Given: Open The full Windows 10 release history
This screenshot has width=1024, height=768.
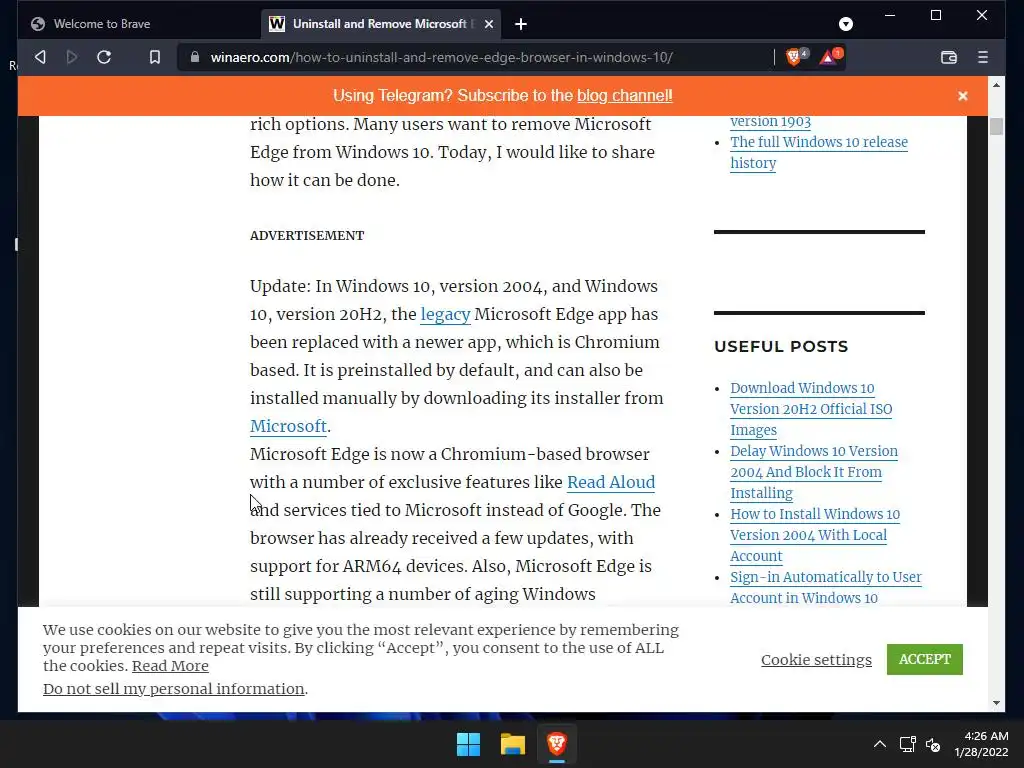Looking at the screenshot, I should 818,153.
